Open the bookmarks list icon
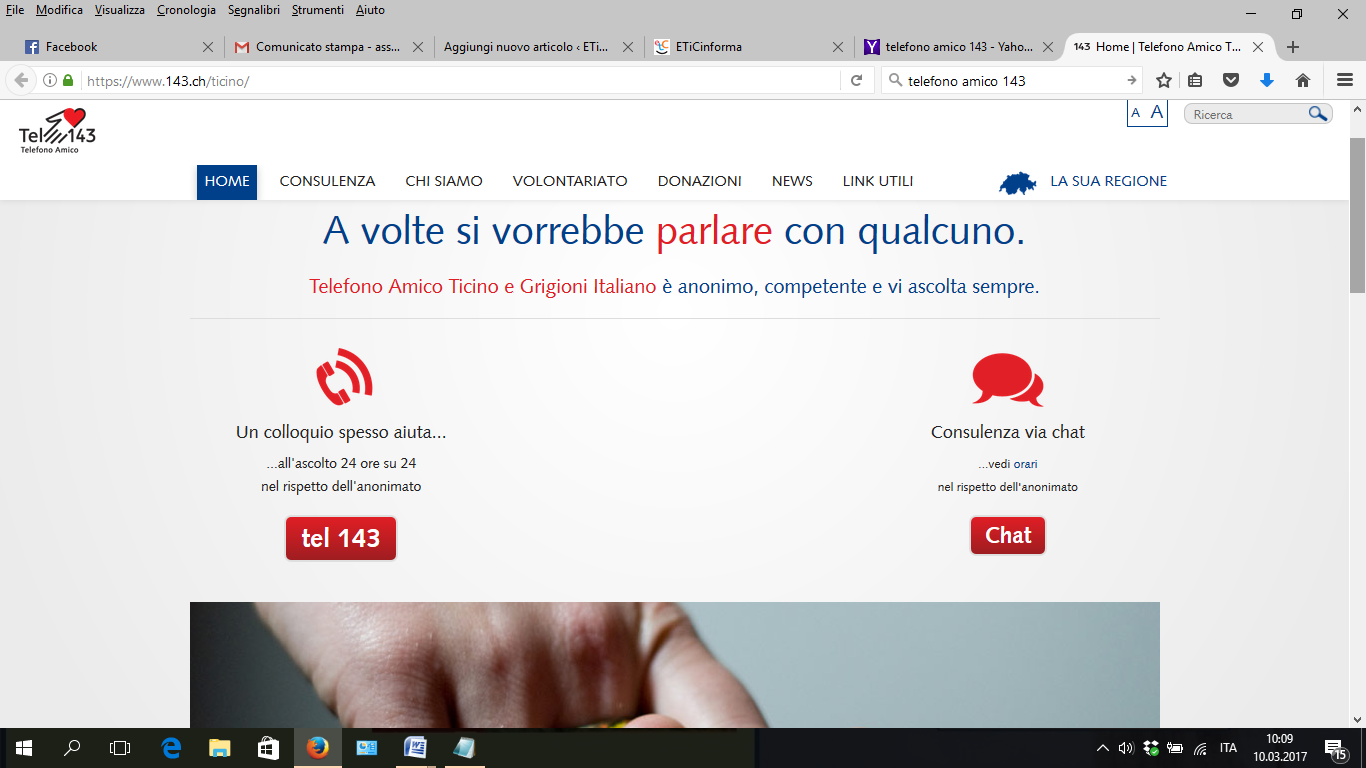The width and height of the screenshot is (1366, 768). (x=1195, y=81)
